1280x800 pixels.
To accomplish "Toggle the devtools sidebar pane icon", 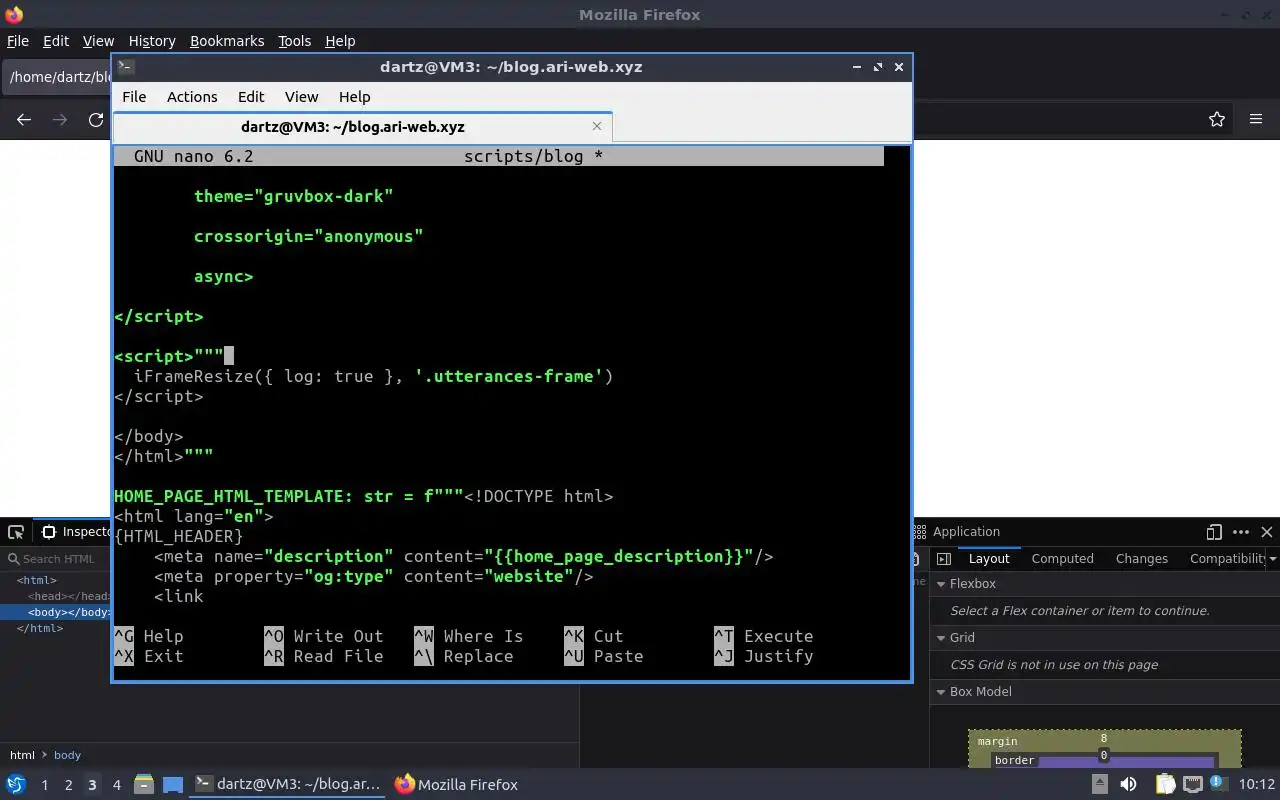I will click(x=943, y=559).
